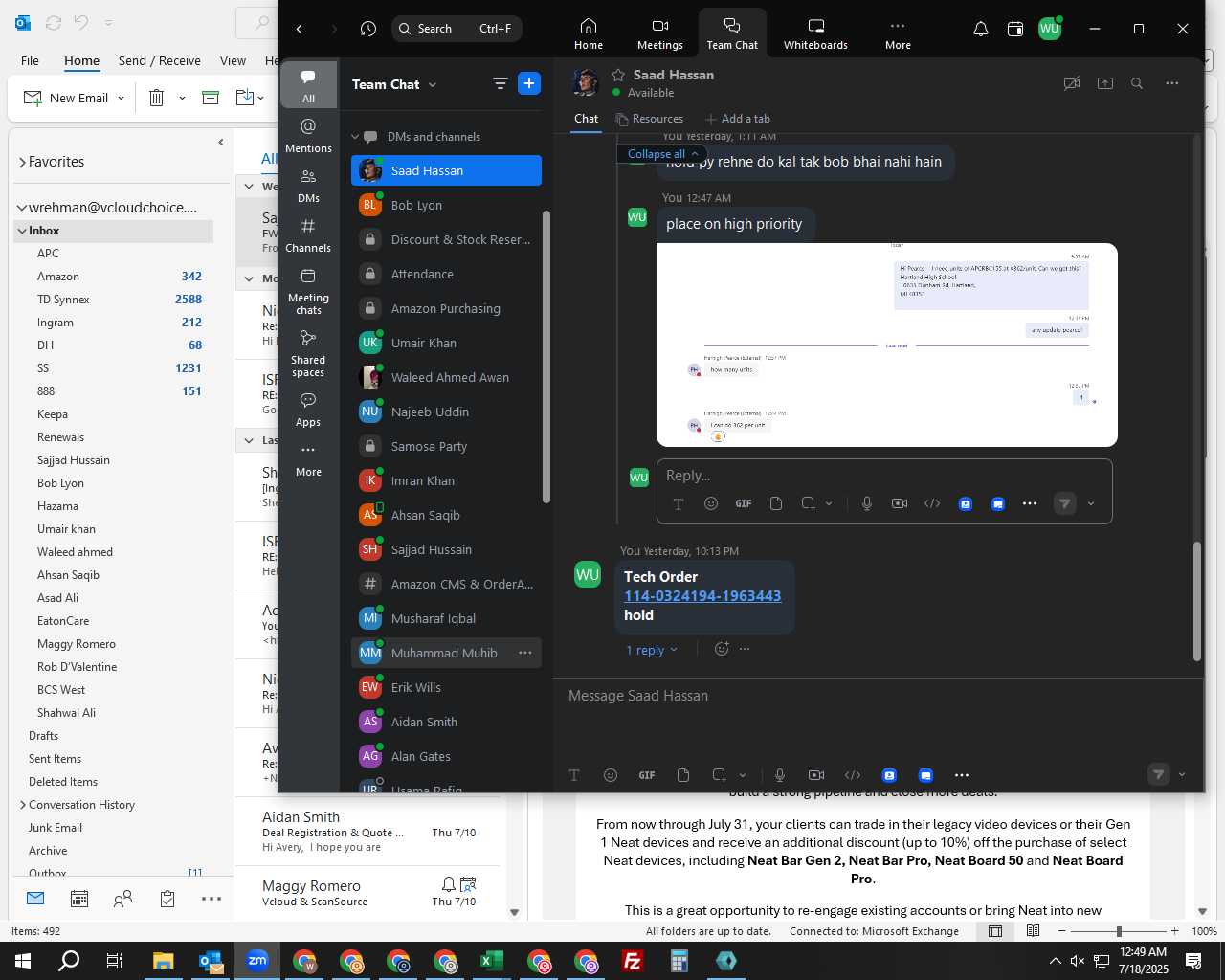Open DMs section in Zoom sidebar
Viewport: 1225px width, 980px height.
pos(308,186)
